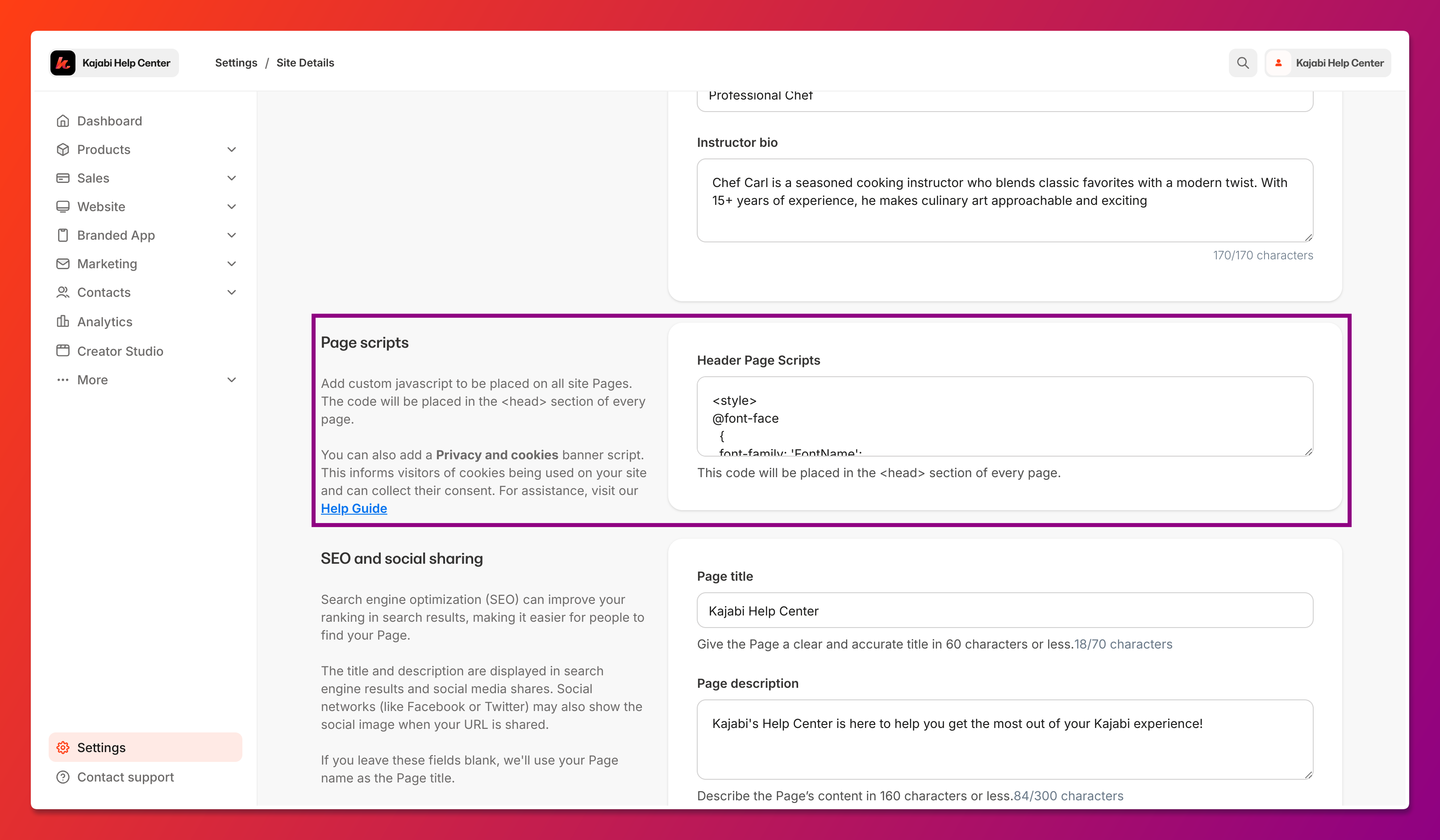This screenshot has width=1440, height=840.
Task: Click the Kajabi logo icon
Action: coord(63,63)
